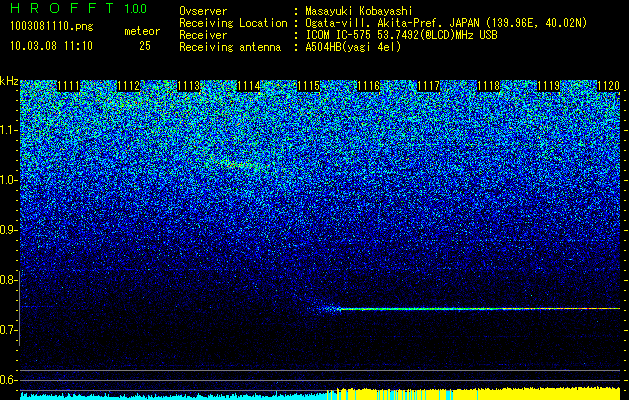The height and width of the screenshot is (400, 629).
Task: Click the 0.8 kHz axis label
Action: [x=9, y=280]
